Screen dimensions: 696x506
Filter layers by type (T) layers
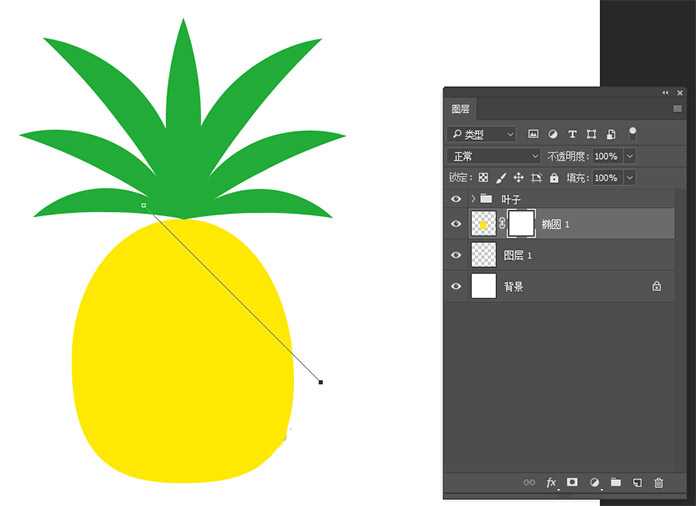click(x=572, y=134)
